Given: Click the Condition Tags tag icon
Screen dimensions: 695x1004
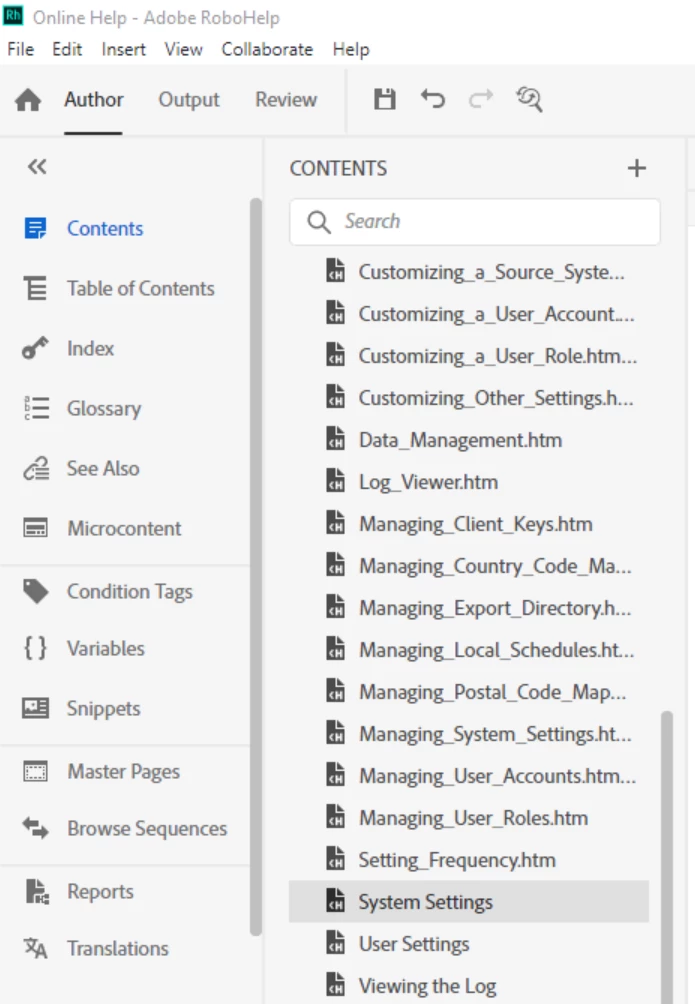Looking at the screenshot, I should pyautogui.click(x=35, y=591).
